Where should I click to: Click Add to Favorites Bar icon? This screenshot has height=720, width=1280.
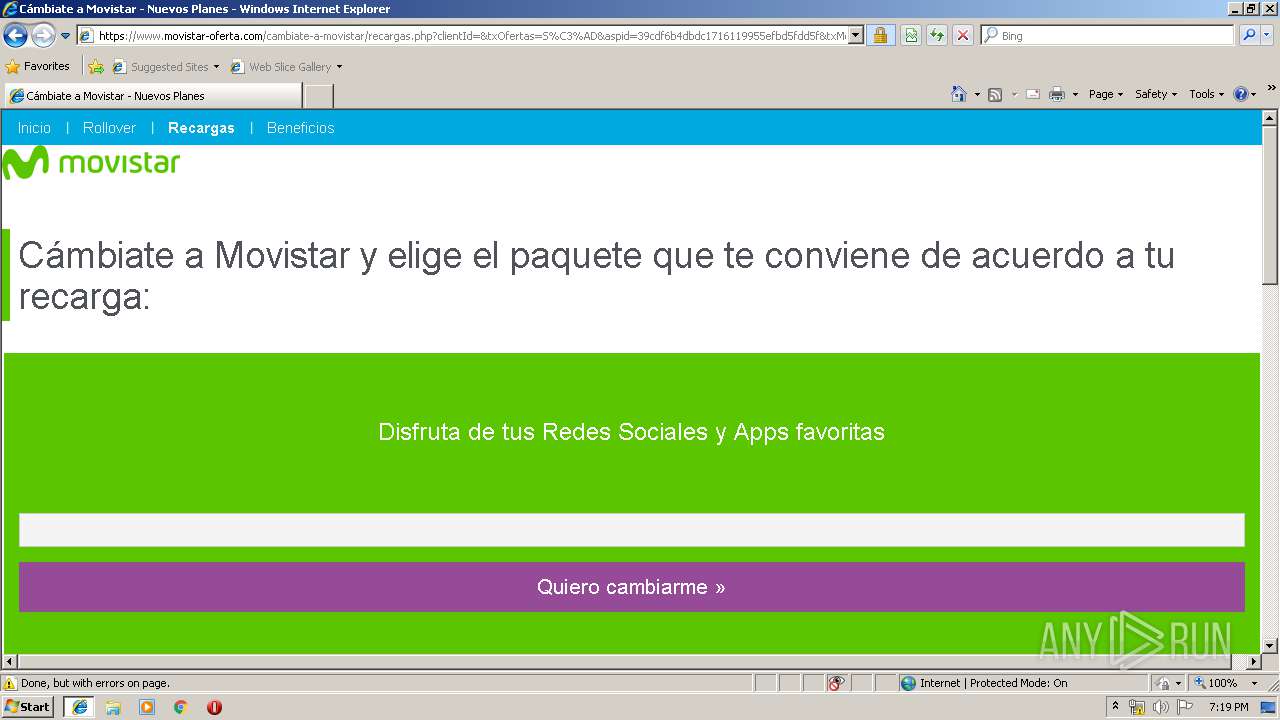click(96, 67)
